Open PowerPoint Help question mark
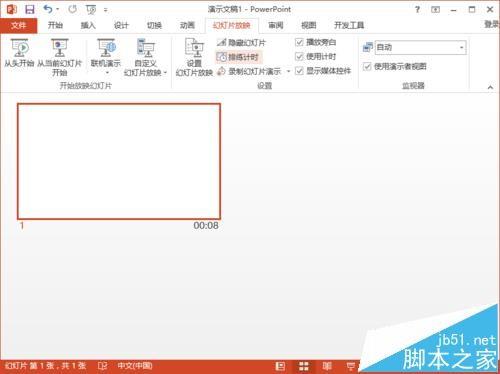The image size is (500, 374). 417,9
